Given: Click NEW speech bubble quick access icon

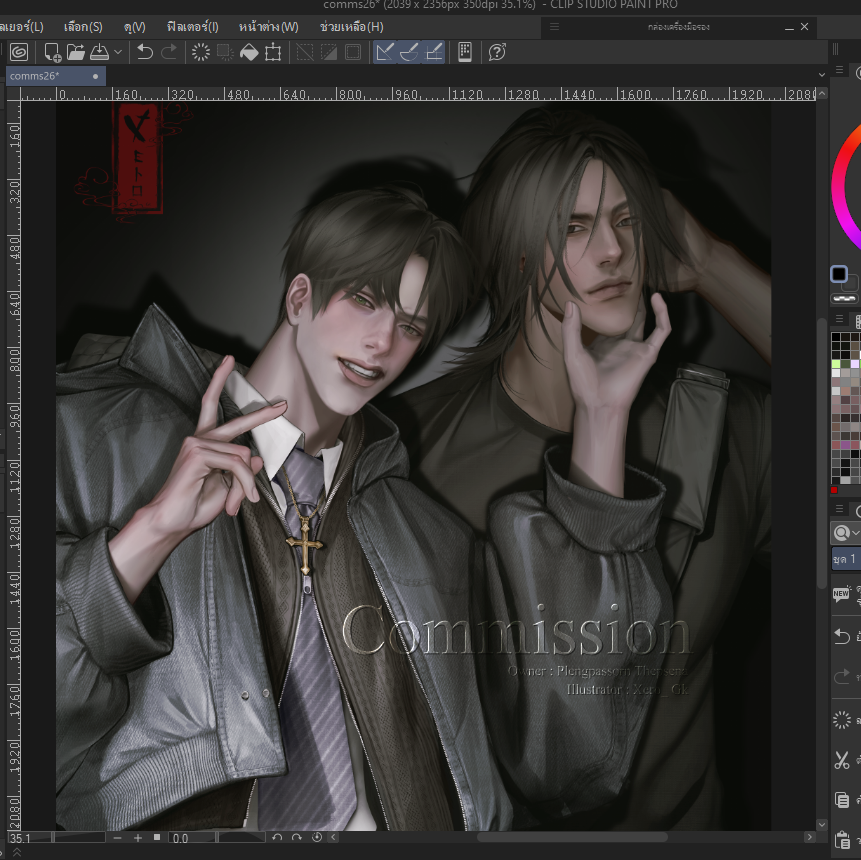Looking at the screenshot, I should click(841, 594).
